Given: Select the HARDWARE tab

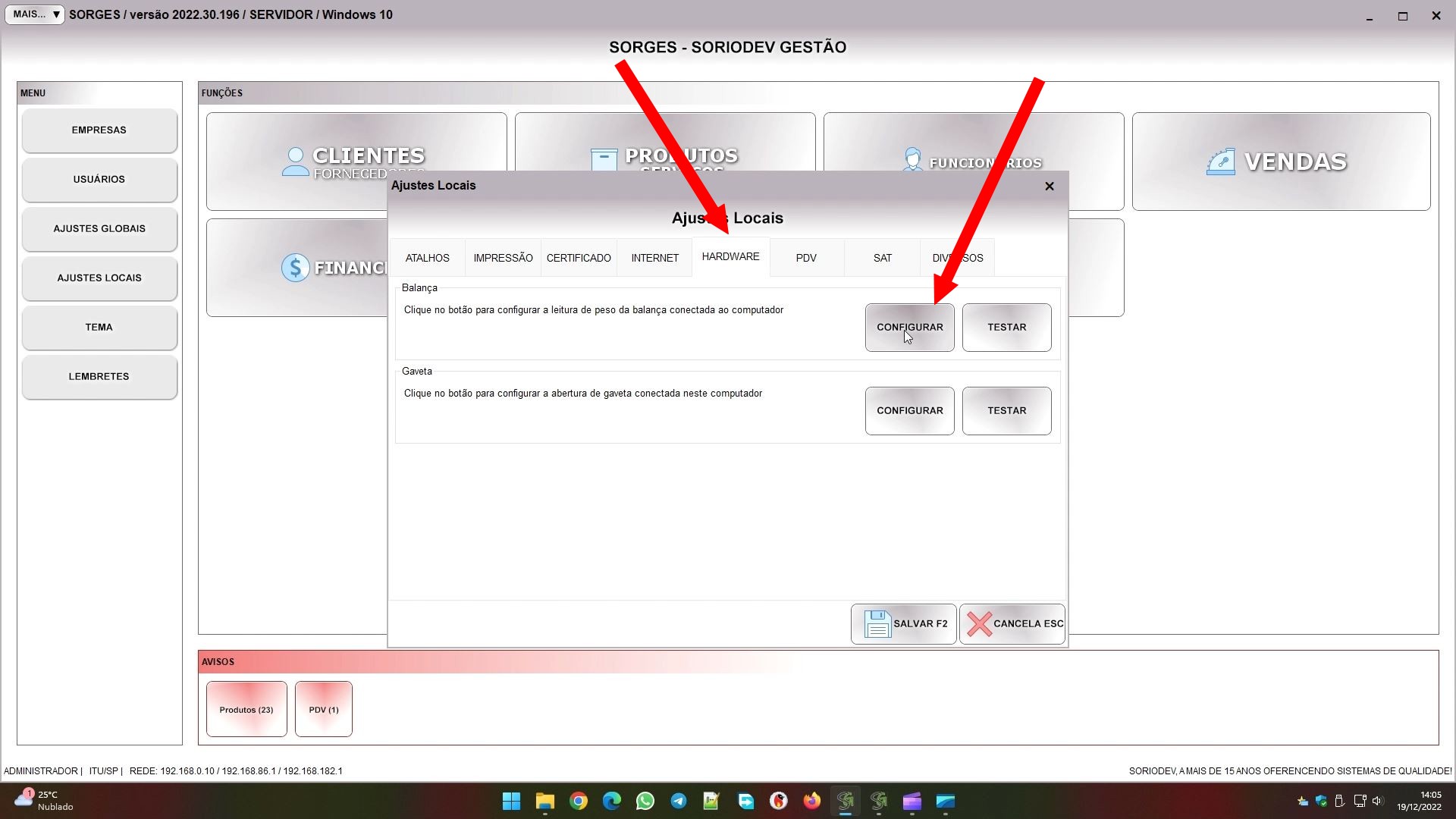Looking at the screenshot, I should coord(730,256).
